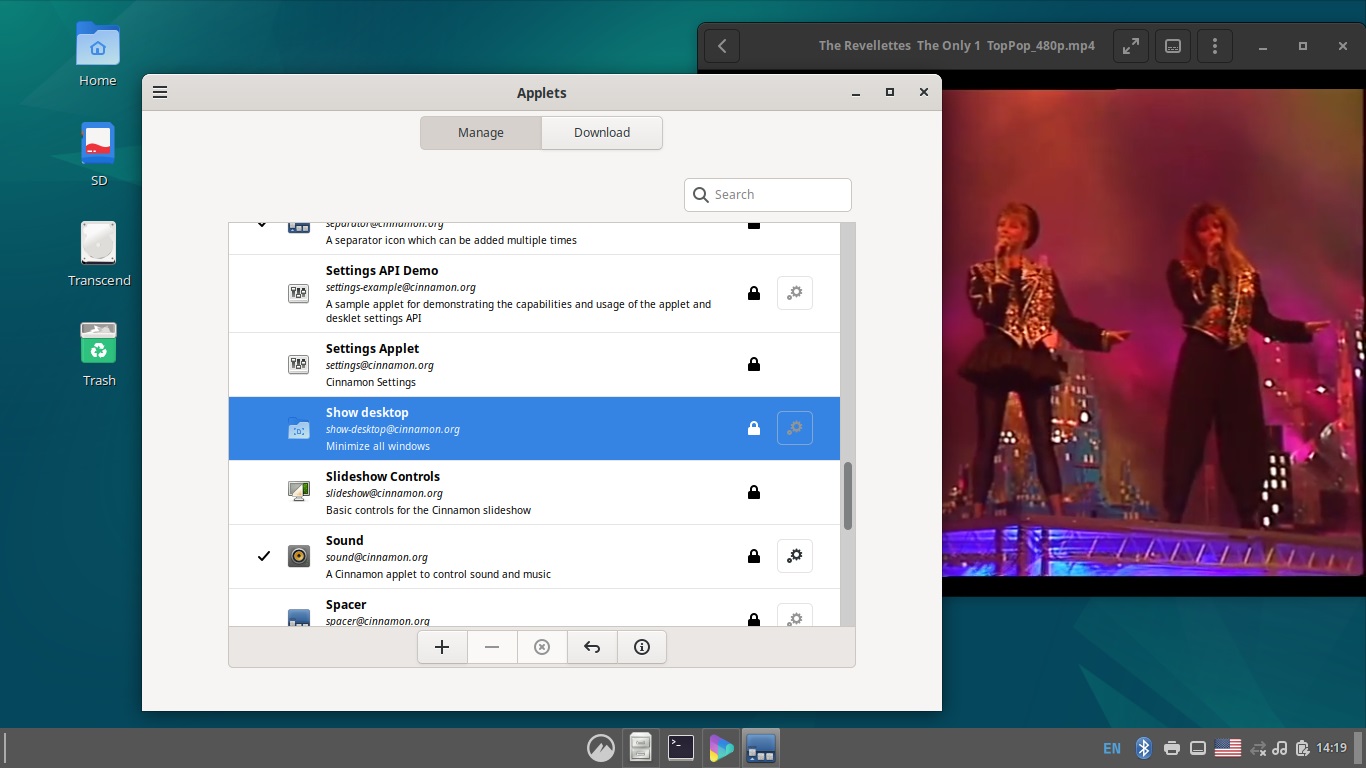Select the SD card desktop icon

click(98, 154)
